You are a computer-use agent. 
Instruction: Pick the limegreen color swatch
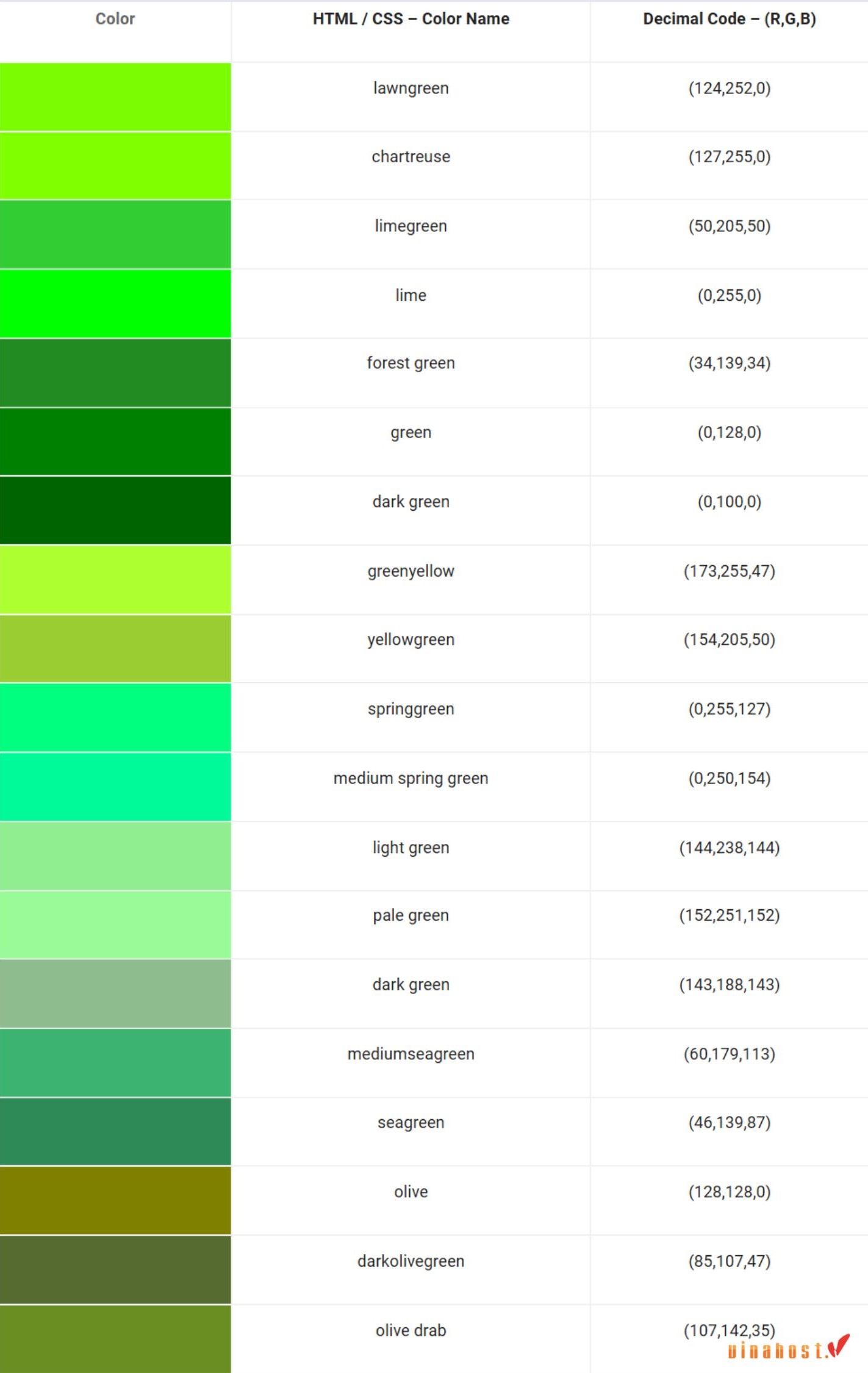coord(115,234)
